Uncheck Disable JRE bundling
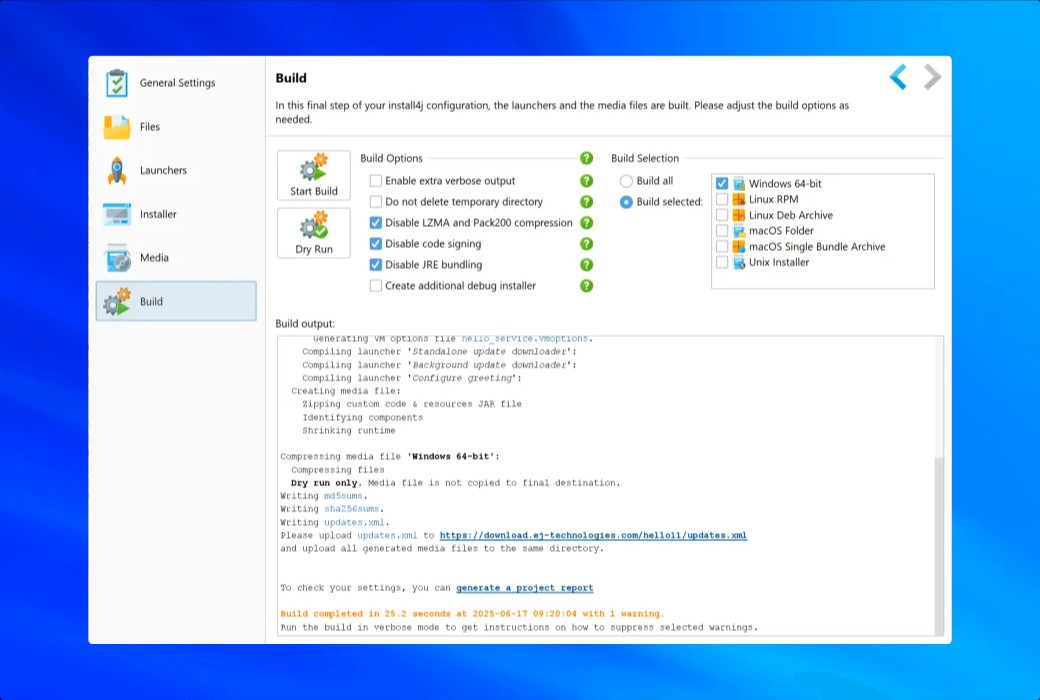Screen dimensions: 1040x700 tap(375, 265)
